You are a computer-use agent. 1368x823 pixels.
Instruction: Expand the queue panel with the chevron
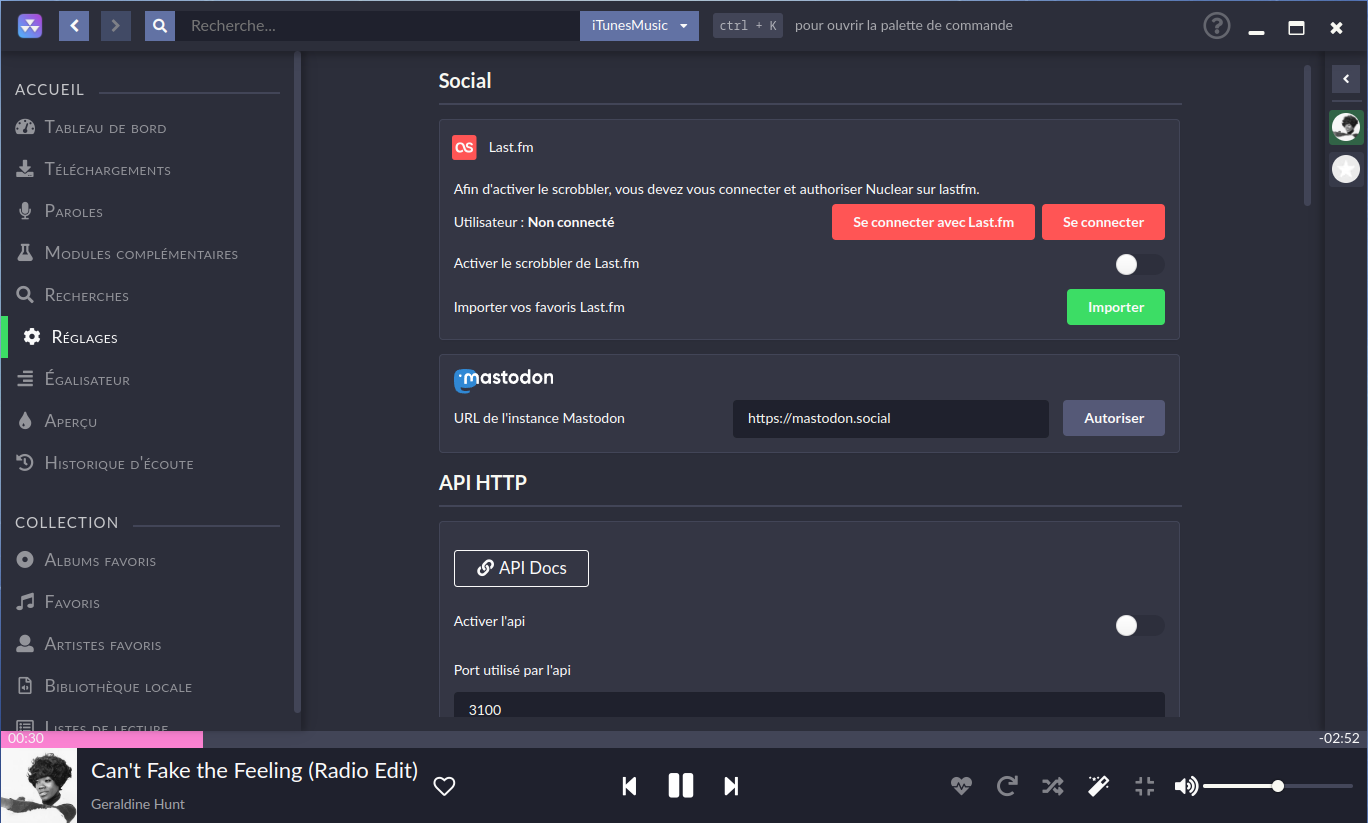pyautogui.click(x=1346, y=79)
